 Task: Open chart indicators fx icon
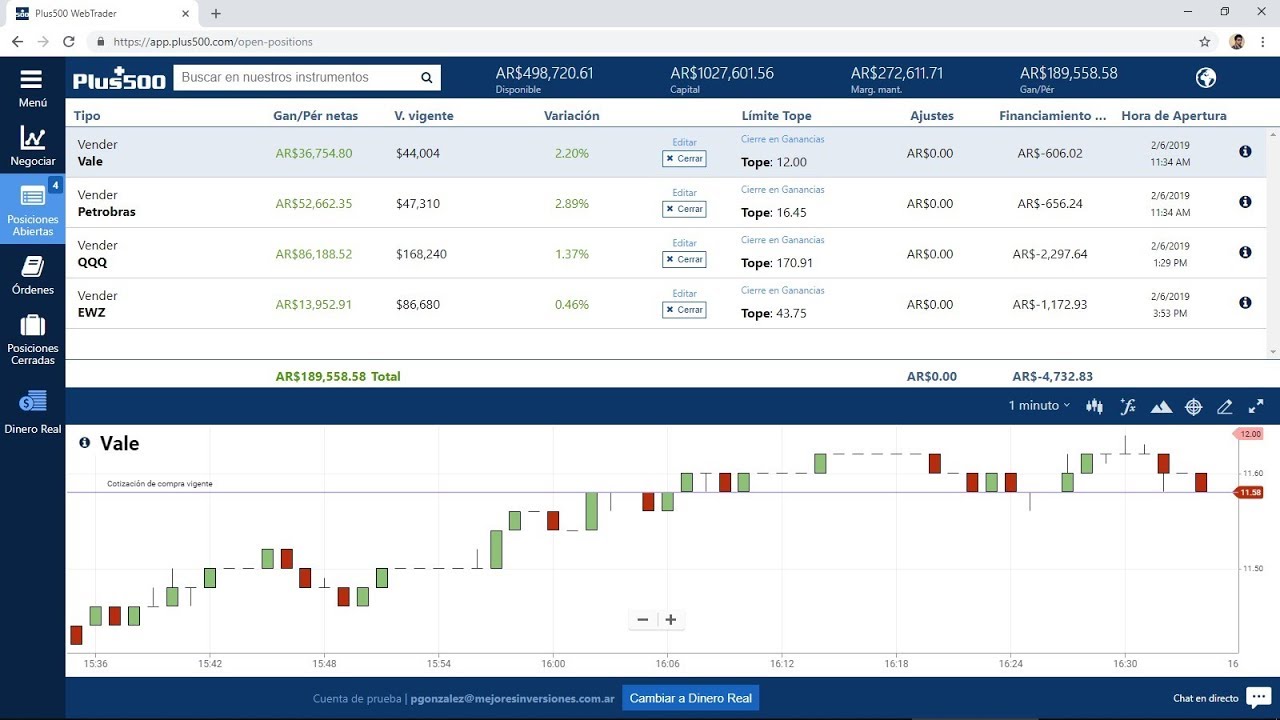point(1128,406)
